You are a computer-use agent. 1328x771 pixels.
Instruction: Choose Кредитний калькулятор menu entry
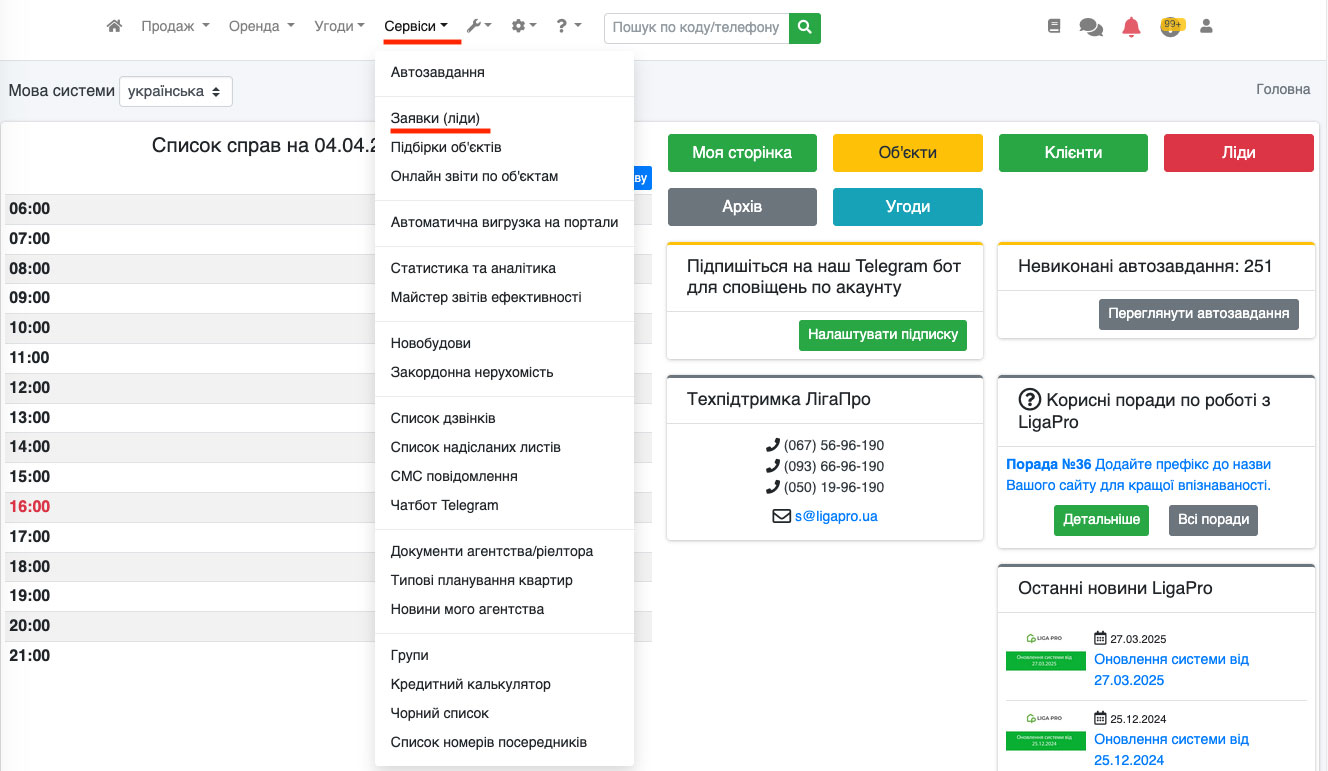(470, 684)
